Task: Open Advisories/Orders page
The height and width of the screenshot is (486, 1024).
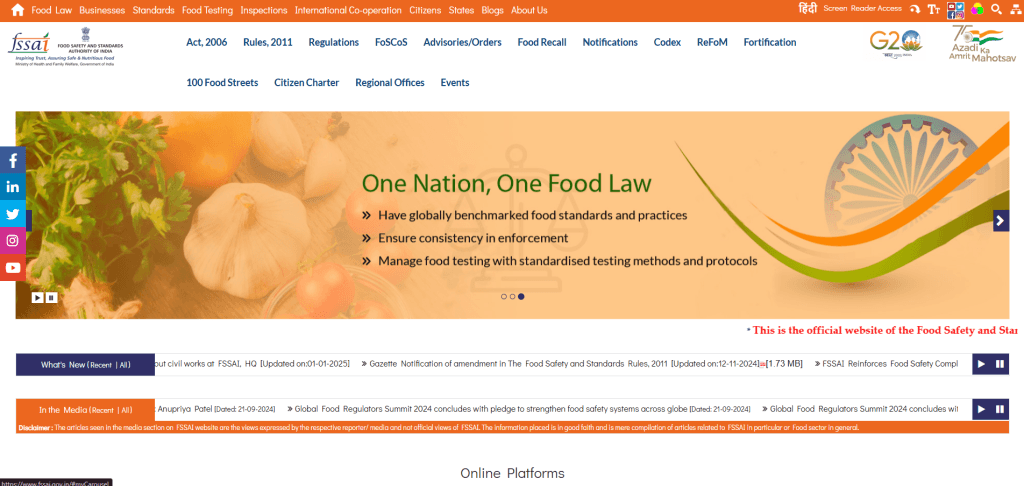Action: coord(462,42)
